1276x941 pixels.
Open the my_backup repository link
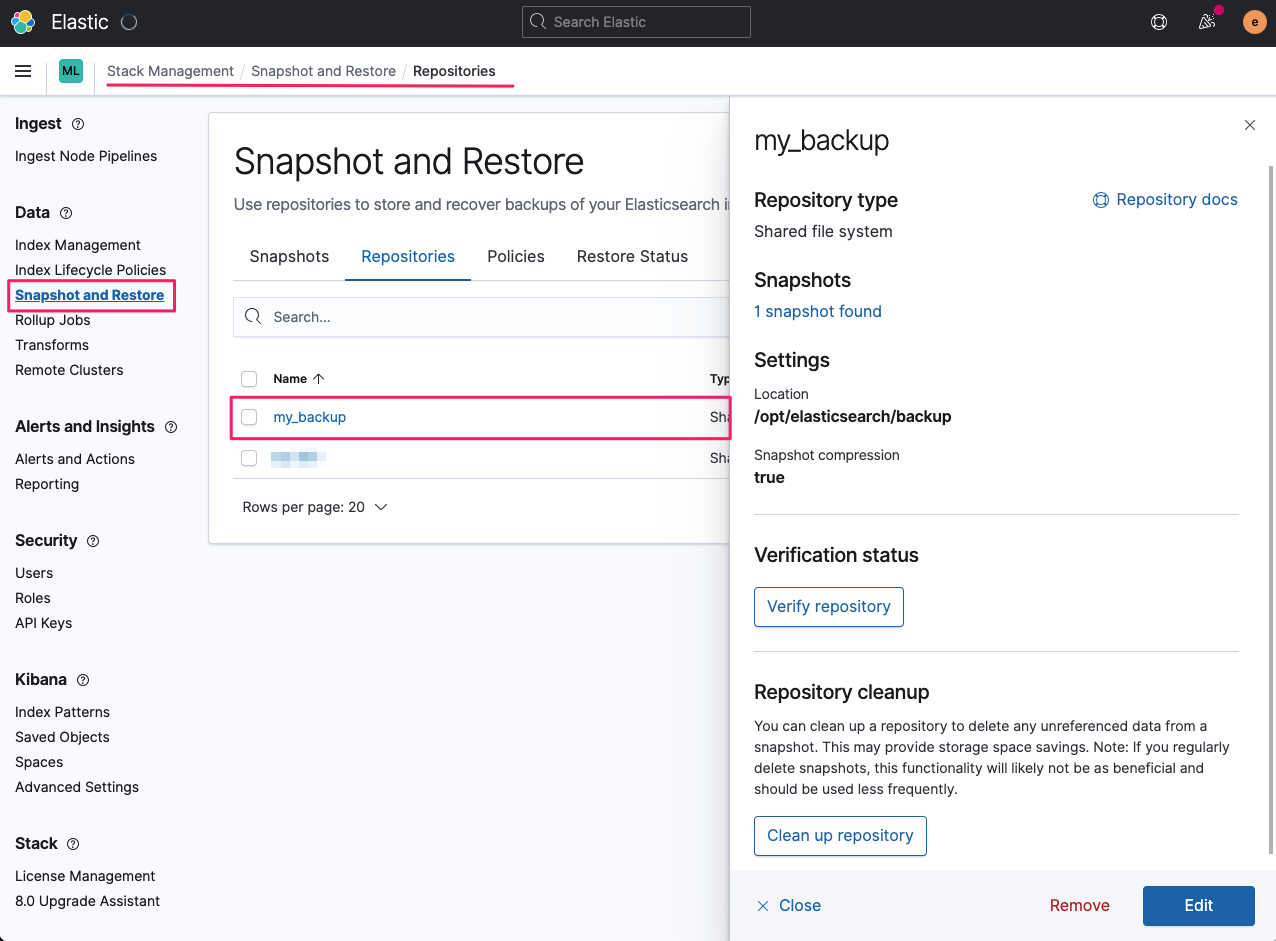pyautogui.click(x=310, y=417)
